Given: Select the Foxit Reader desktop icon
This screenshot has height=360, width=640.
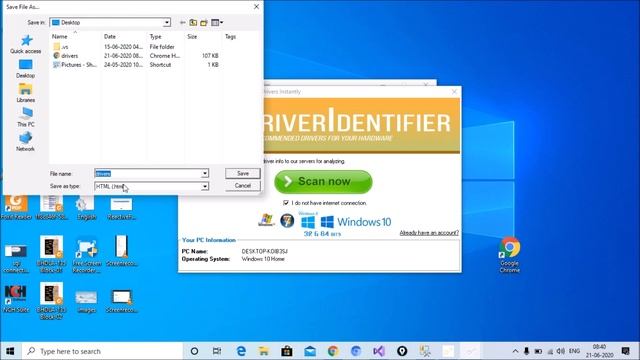Looking at the screenshot, I should click(16, 207).
